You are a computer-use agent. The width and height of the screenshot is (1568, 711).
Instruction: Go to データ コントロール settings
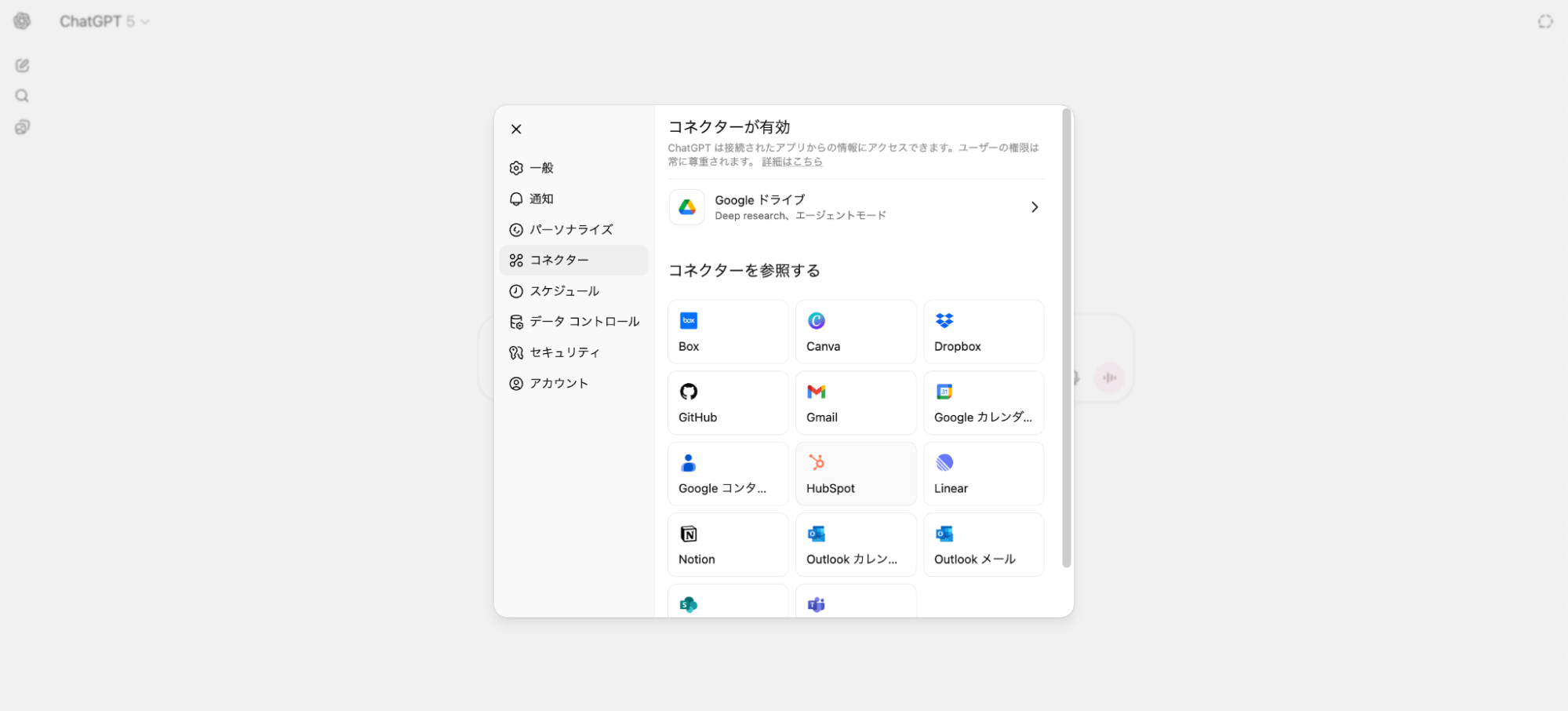tap(584, 322)
